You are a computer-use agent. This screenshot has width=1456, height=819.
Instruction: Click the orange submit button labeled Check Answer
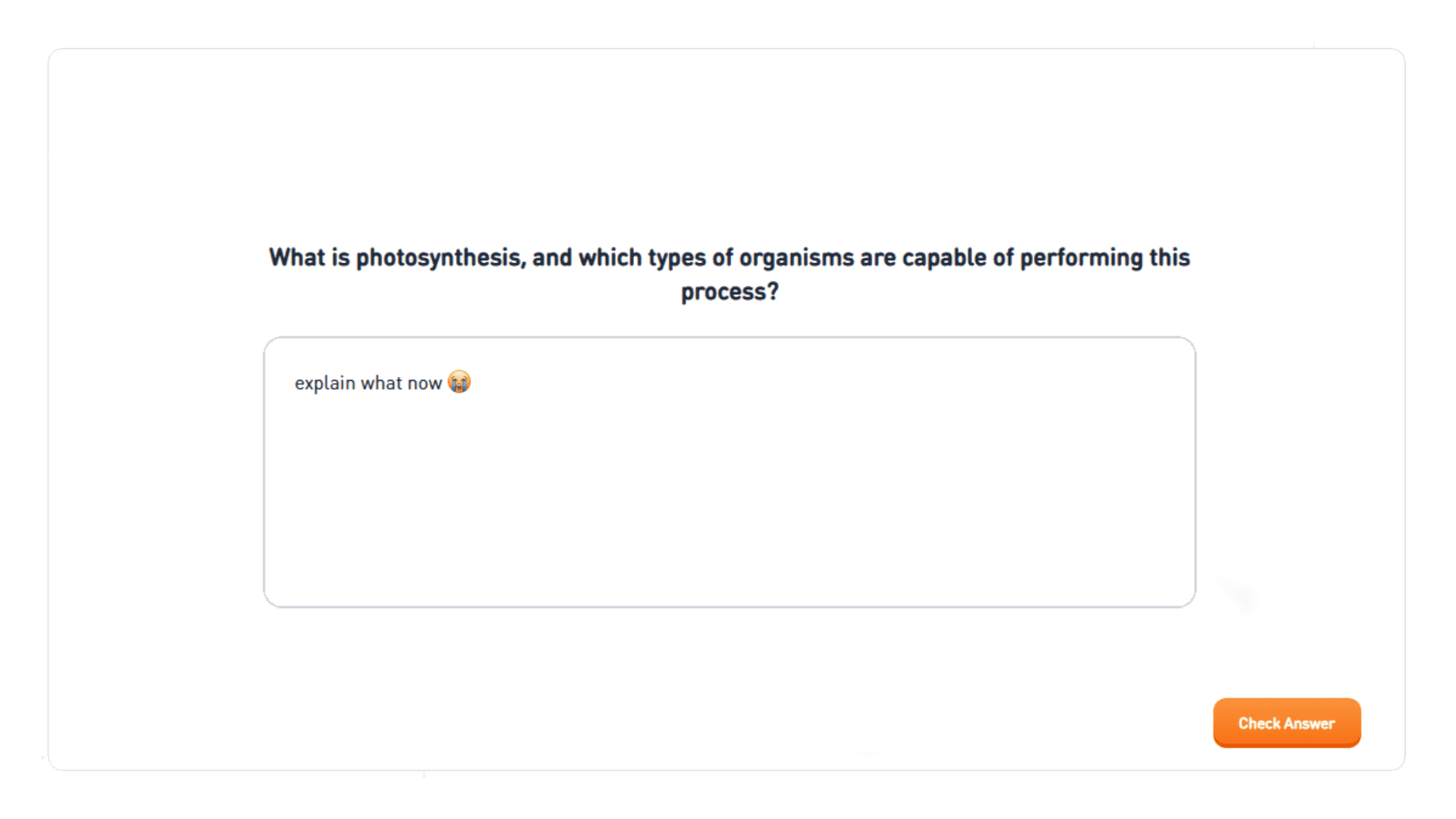(1287, 723)
